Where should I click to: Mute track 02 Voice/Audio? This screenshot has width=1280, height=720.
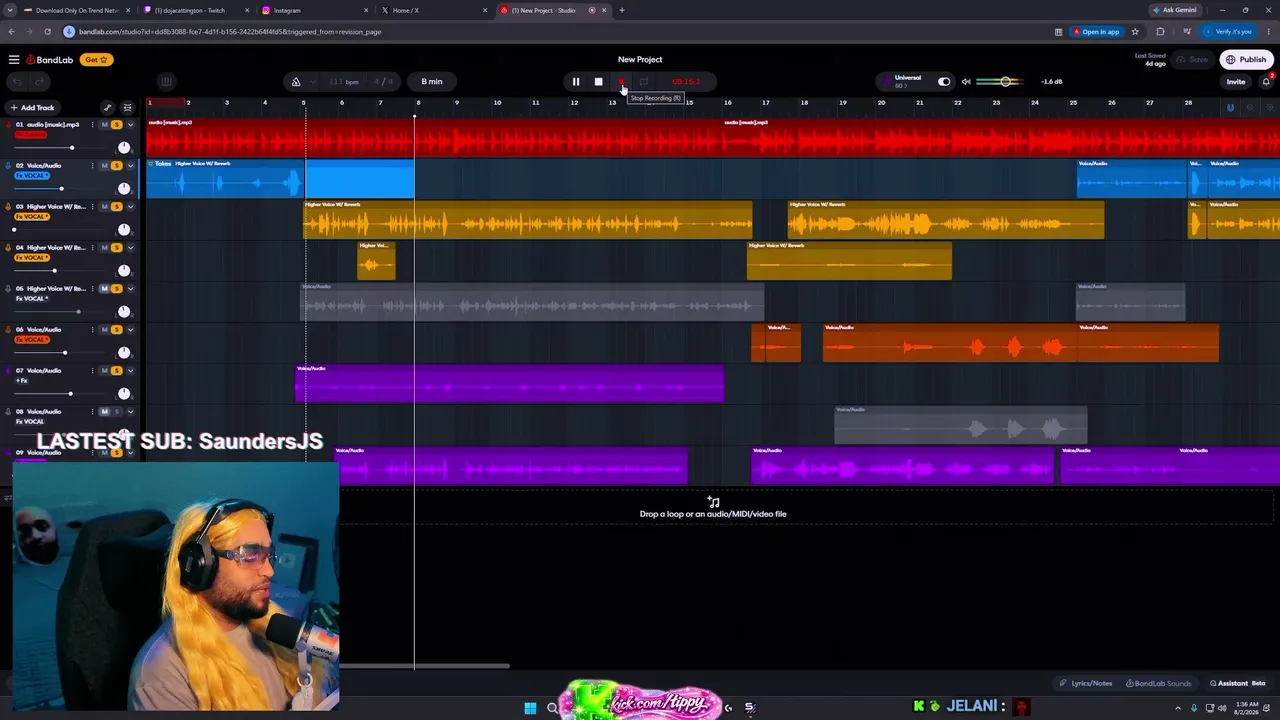coord(104,166)
